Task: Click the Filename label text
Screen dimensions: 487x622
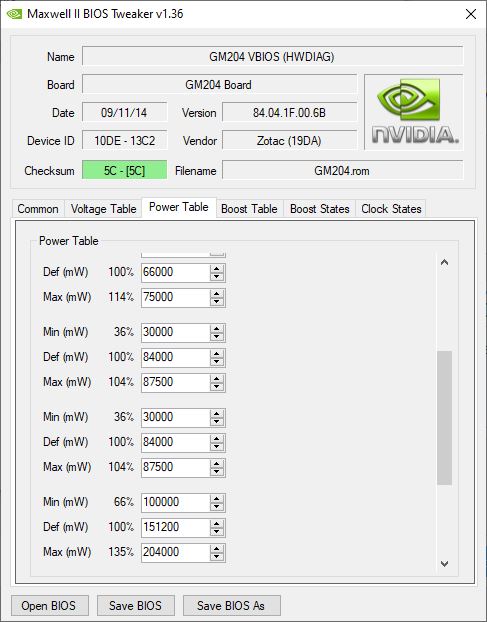Action: 196,171
